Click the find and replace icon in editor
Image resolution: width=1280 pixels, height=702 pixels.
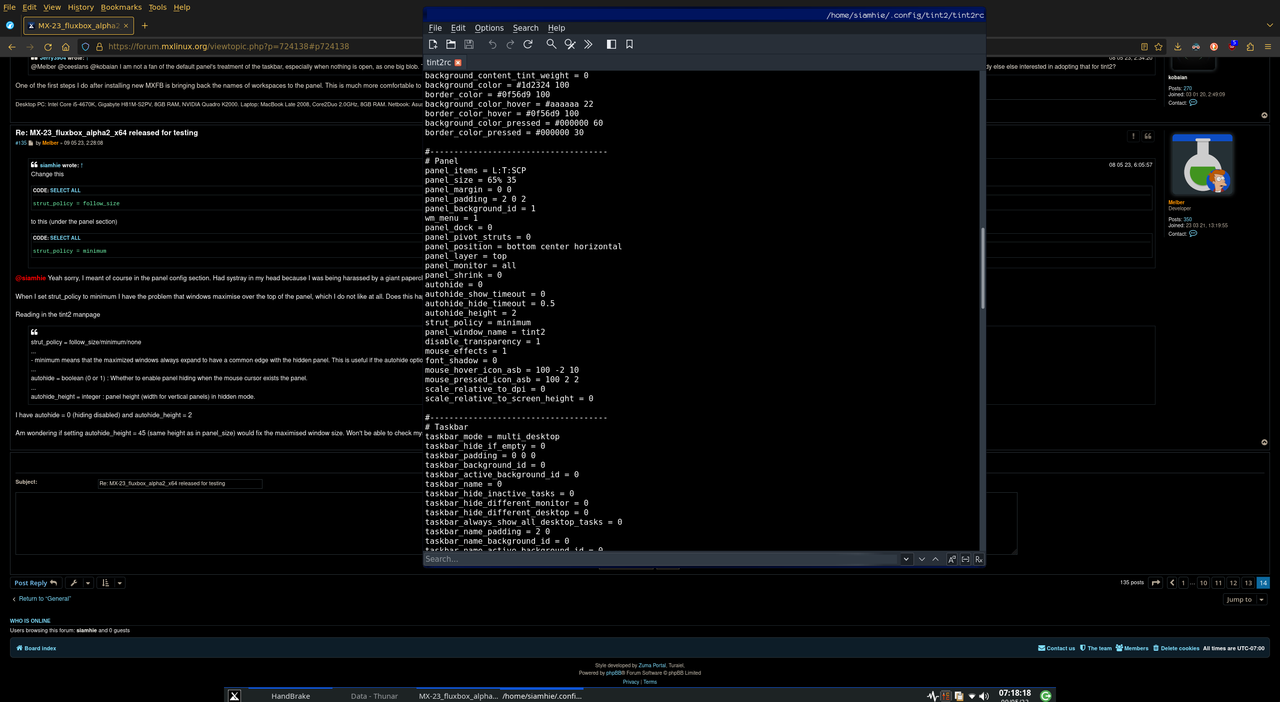[570, 44]
